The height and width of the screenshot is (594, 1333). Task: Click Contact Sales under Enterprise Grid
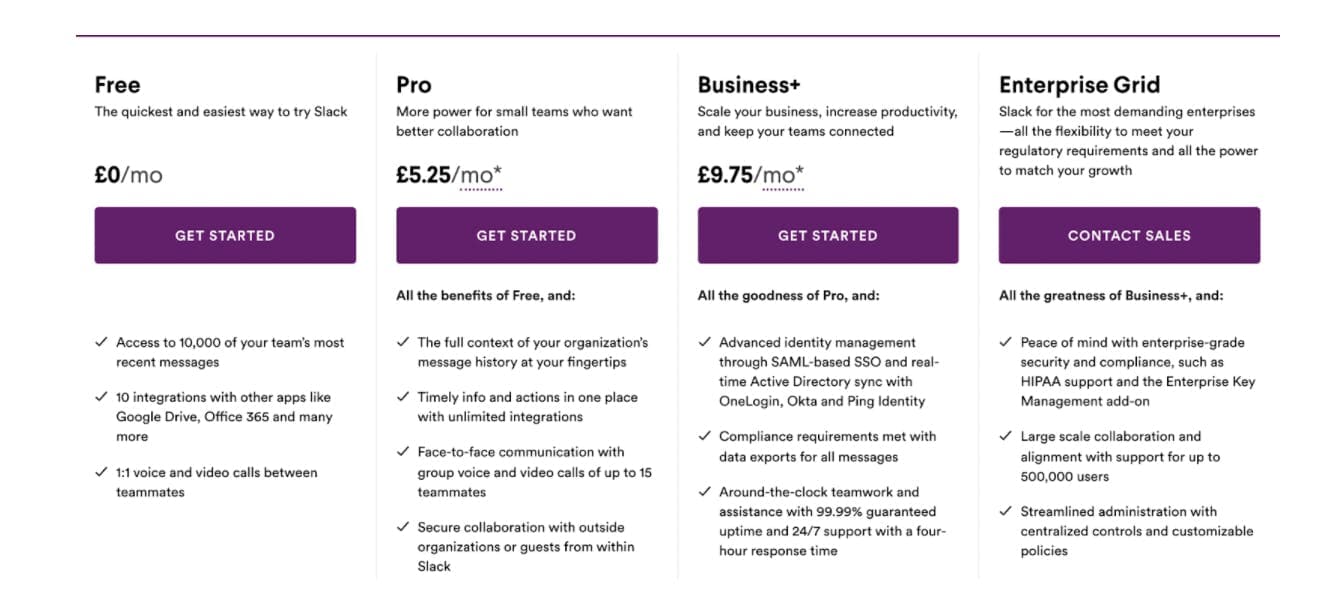tap(1129, 235)
